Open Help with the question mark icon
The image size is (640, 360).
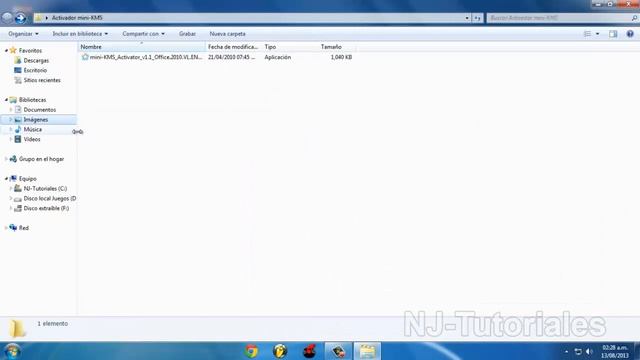pyautogui.click(x=630, y=34)
